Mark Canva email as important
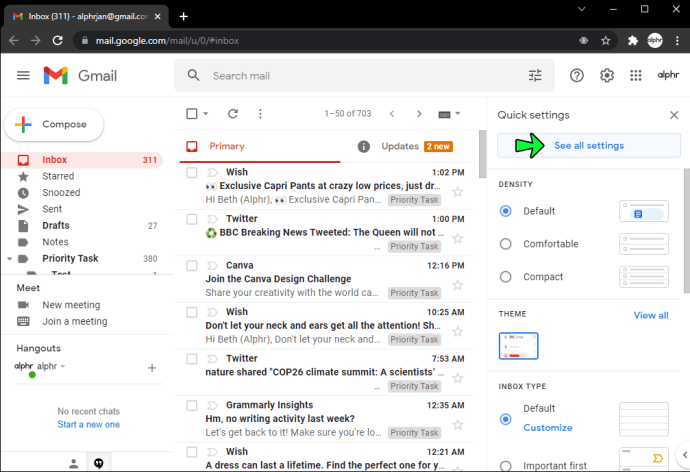The height and width of the screenshot is (472, 690). coord(212,265)
